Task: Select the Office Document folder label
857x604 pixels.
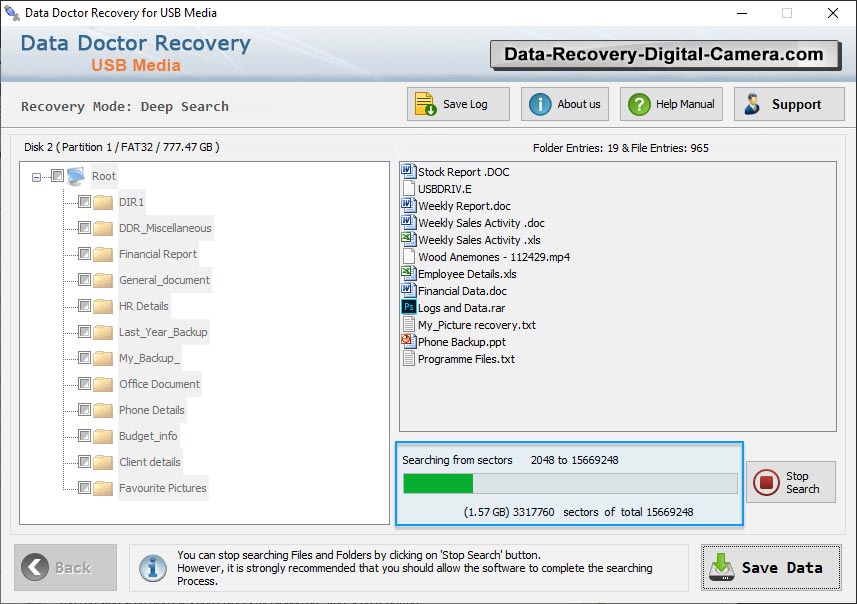Action: [x=160, y=384]
